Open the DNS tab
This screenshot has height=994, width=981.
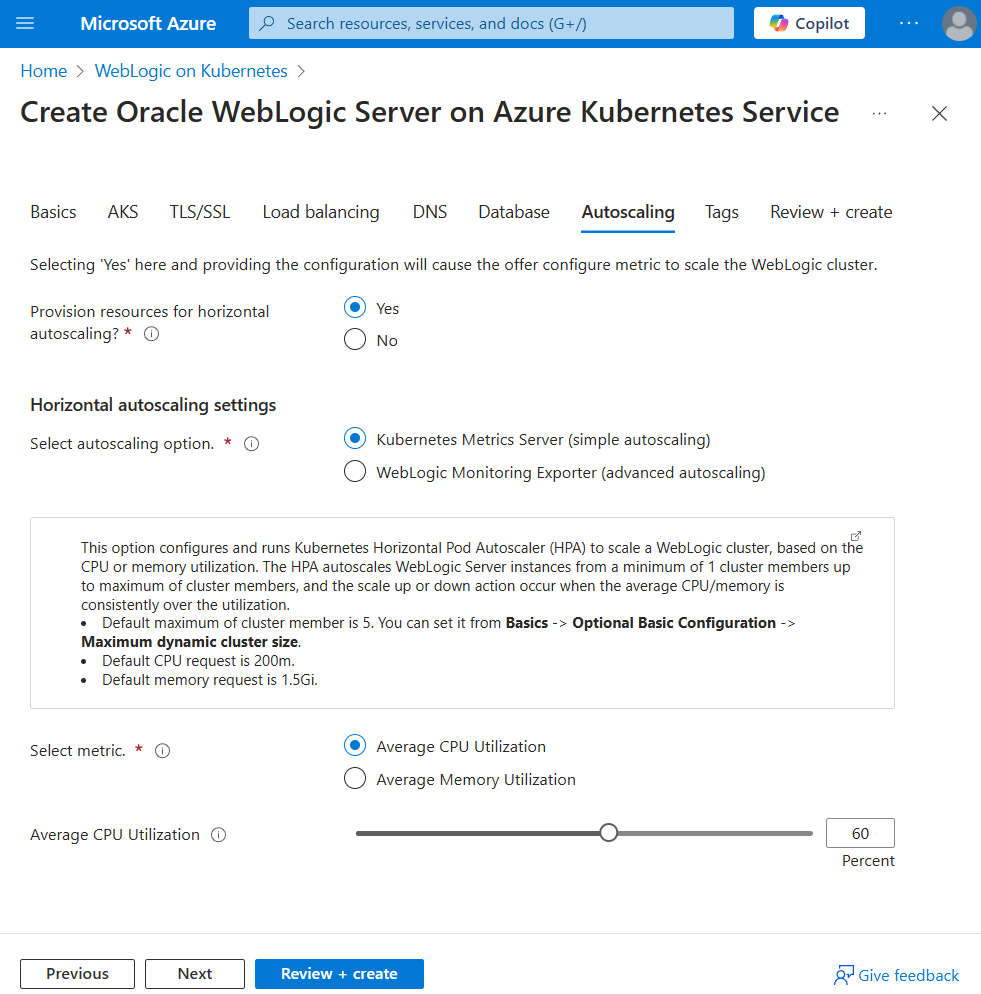coord(430,212)
